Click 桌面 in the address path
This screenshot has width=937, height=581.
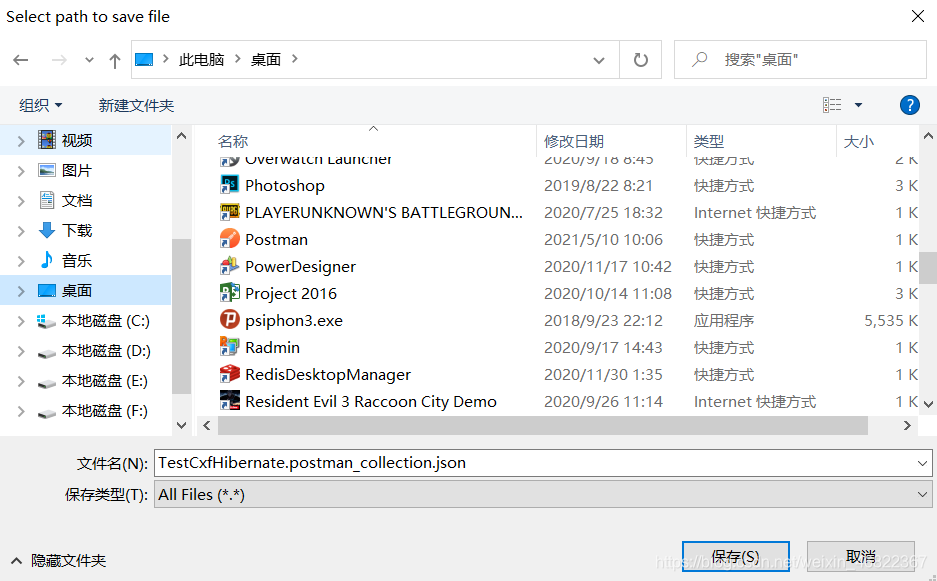pyautogui.click(x=266, y=59)
